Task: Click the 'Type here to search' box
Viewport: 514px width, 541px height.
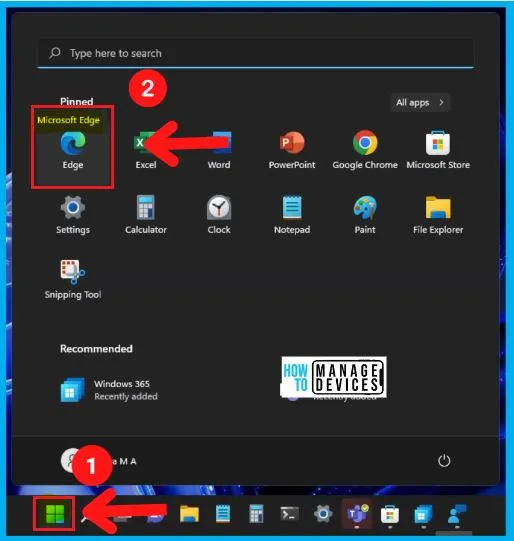Action: (255, 53)
